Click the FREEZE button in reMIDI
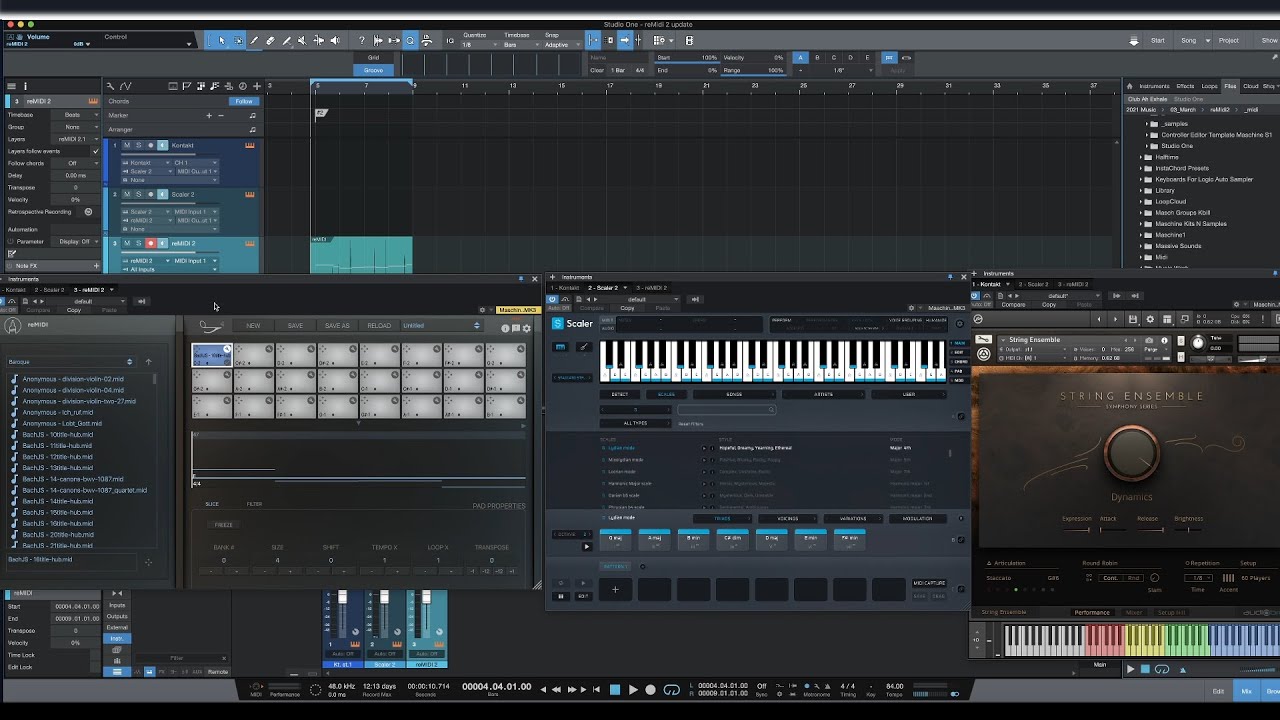 pyautogui.click(x=224, y=525)
